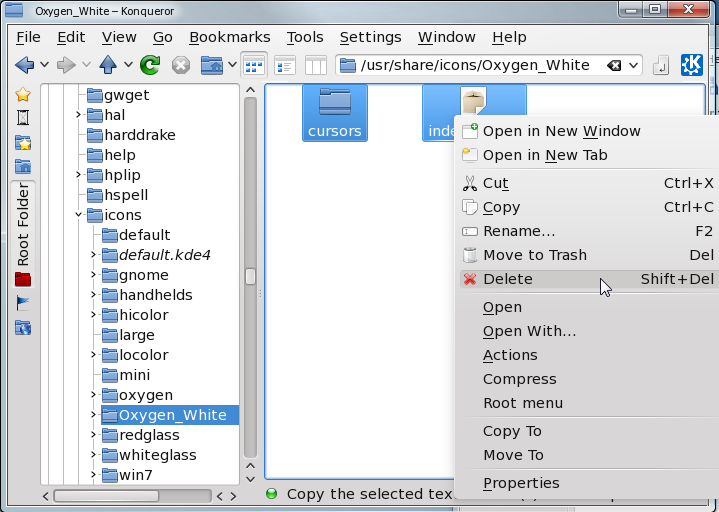
Task: Open the Settings menu
Action: click(x=371, y=37)
